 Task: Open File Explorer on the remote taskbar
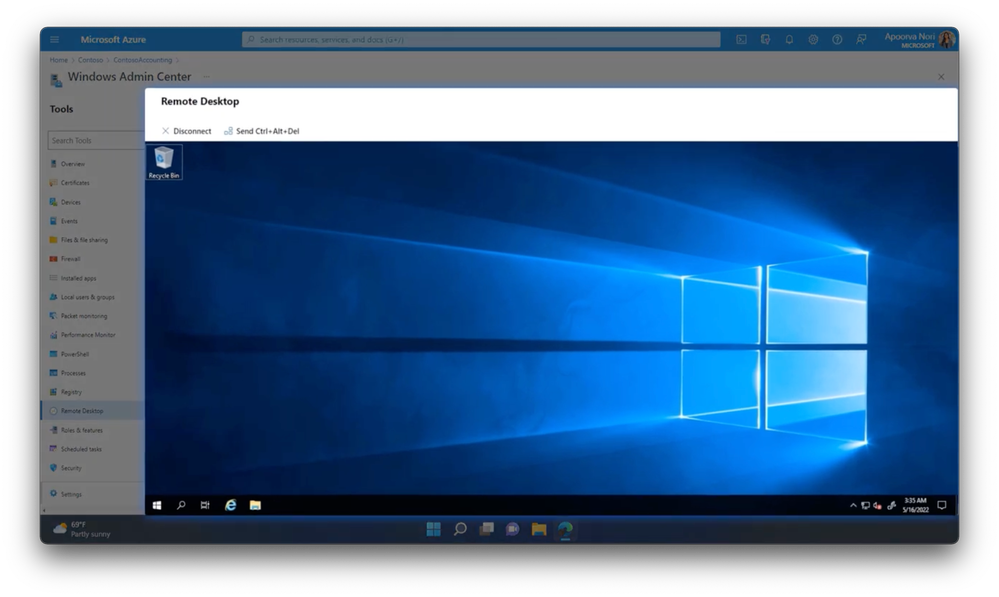tap(255, 505)
